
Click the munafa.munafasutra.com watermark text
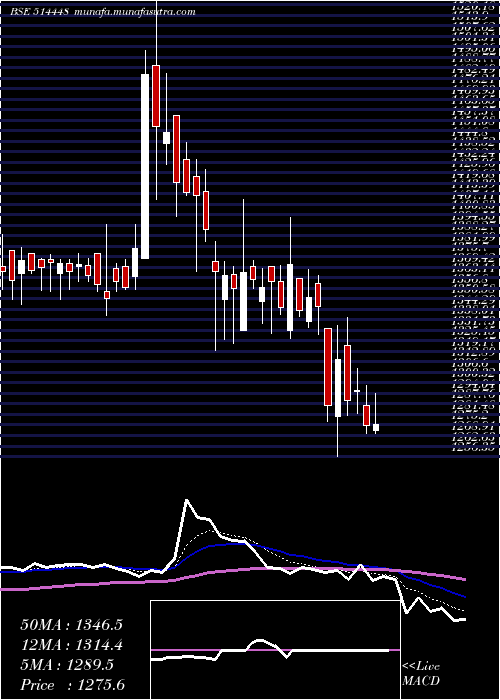coord(135,12)
